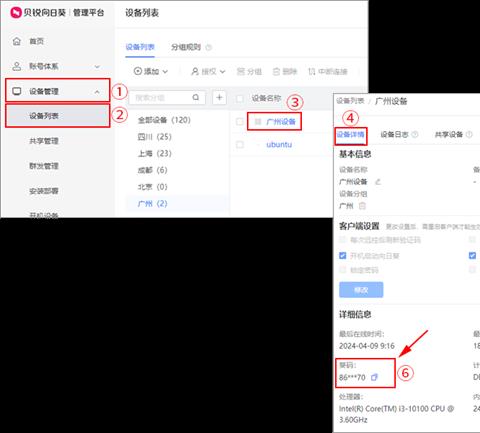480x433 pixels.
Task: Click the plus button to add a group
Action: 219,97
